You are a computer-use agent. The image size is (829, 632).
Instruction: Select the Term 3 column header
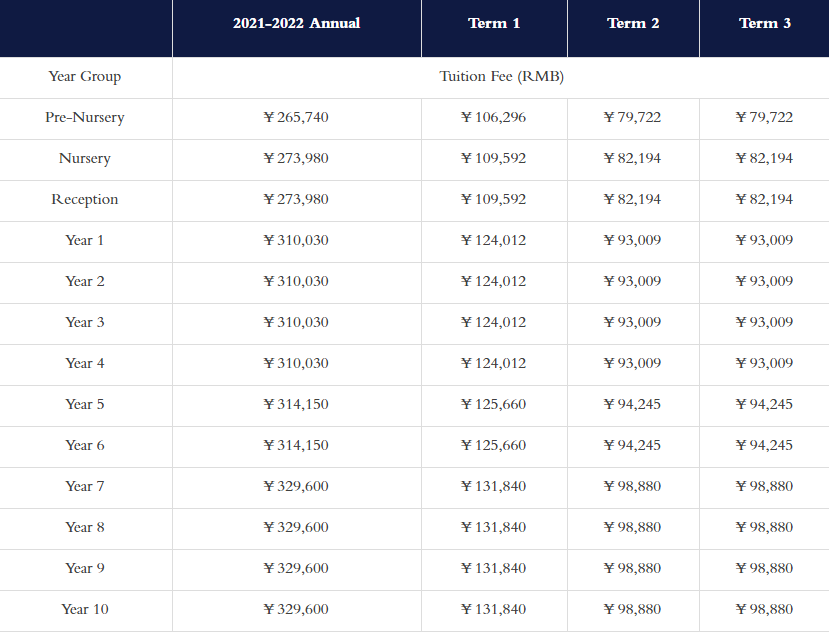(x=764, y=23)
